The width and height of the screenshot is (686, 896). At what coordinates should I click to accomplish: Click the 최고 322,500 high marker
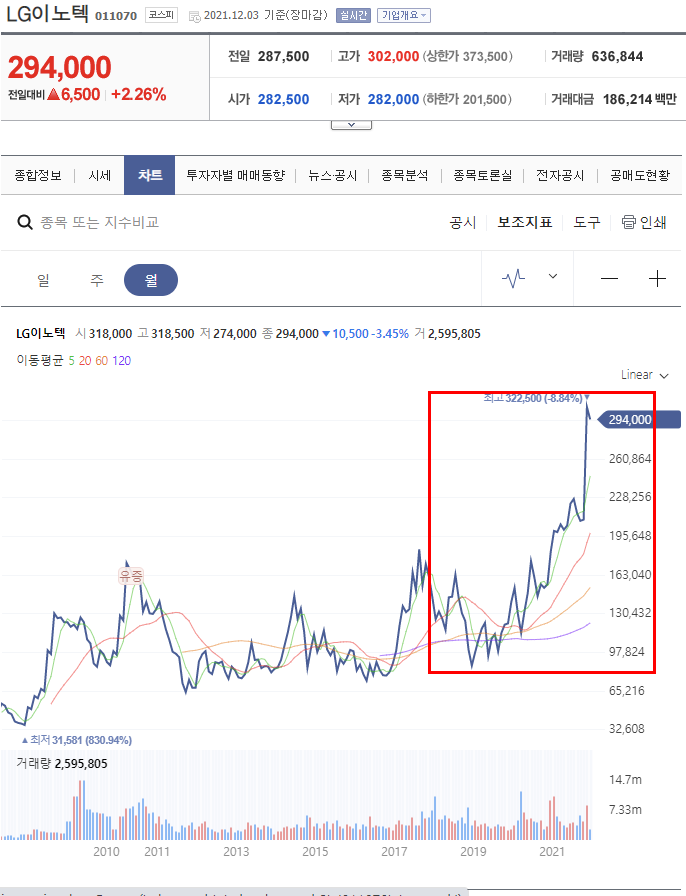pos(536,398)
